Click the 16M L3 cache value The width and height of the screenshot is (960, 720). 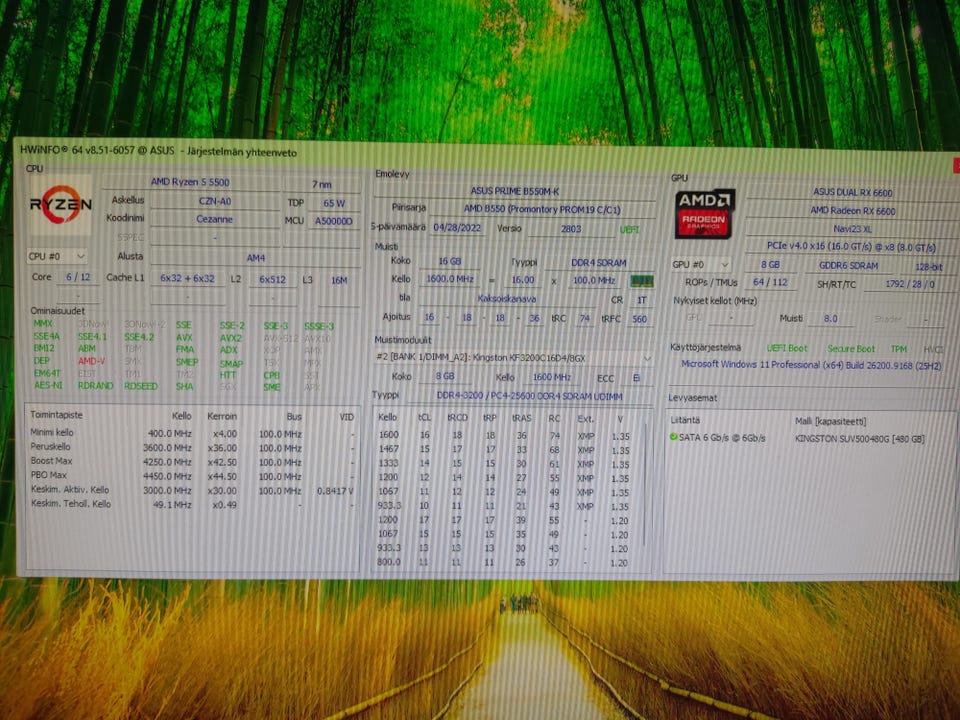pos(339,280)
